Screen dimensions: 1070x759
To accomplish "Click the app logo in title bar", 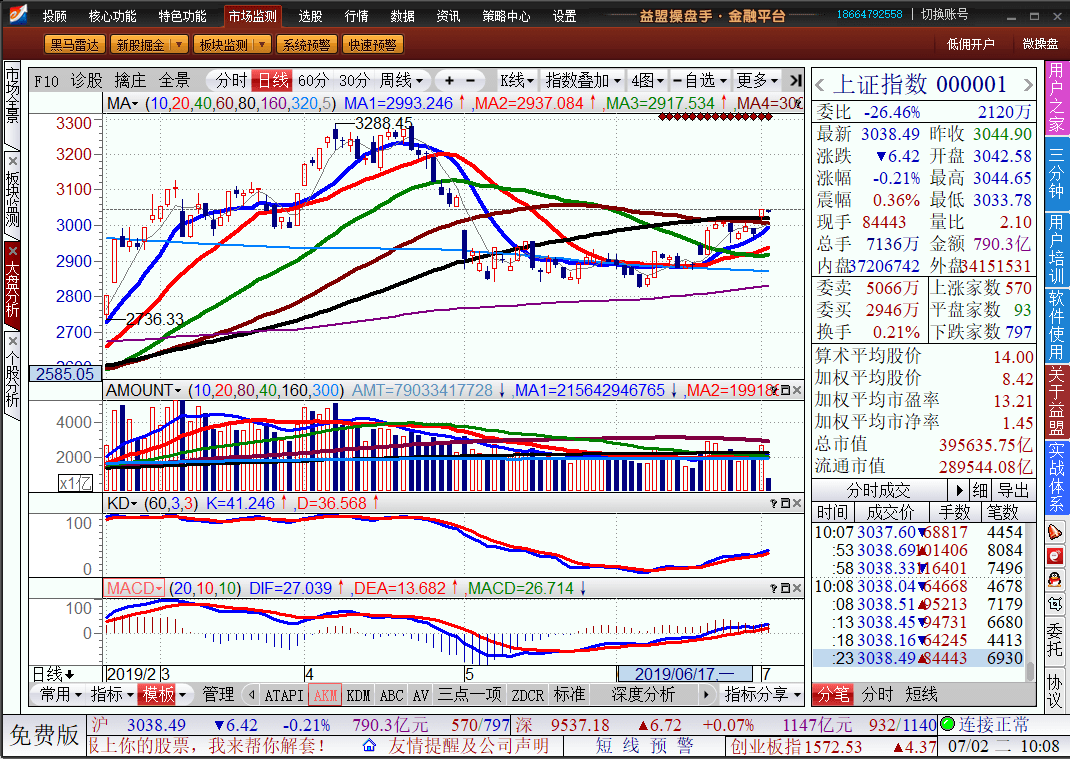I will pos(17,13).
